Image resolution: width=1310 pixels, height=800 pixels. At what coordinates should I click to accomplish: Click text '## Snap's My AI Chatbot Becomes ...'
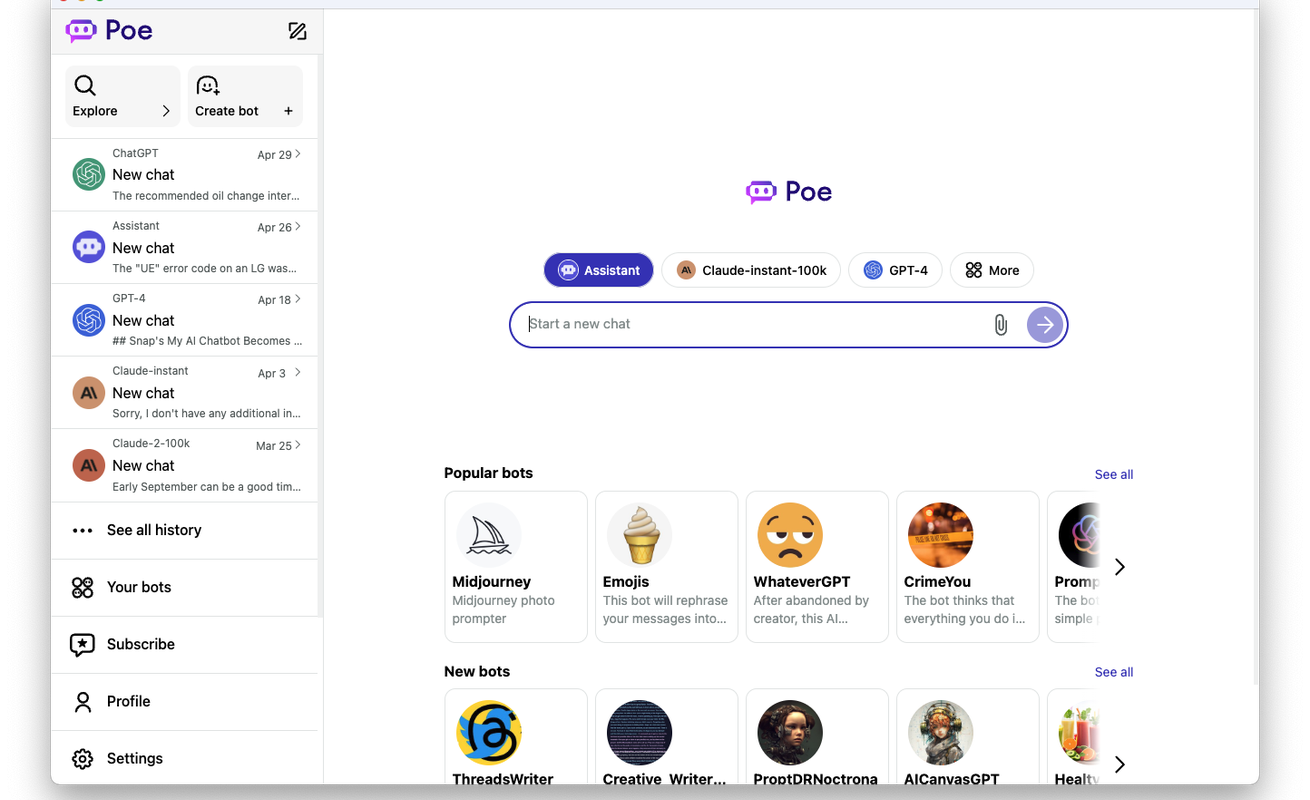(207, 341)
